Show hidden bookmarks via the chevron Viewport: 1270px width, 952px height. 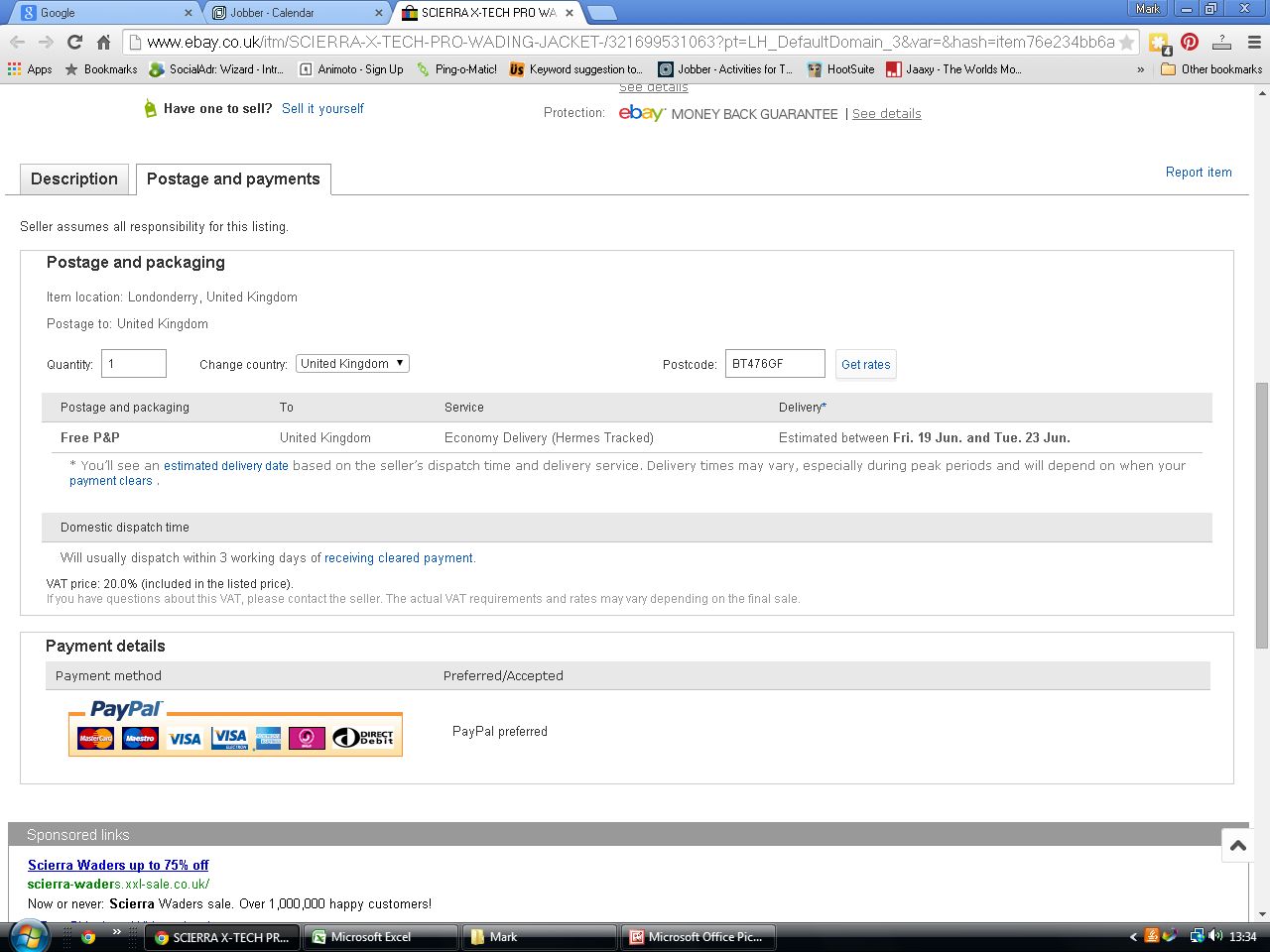click(x=1140, y=69)
